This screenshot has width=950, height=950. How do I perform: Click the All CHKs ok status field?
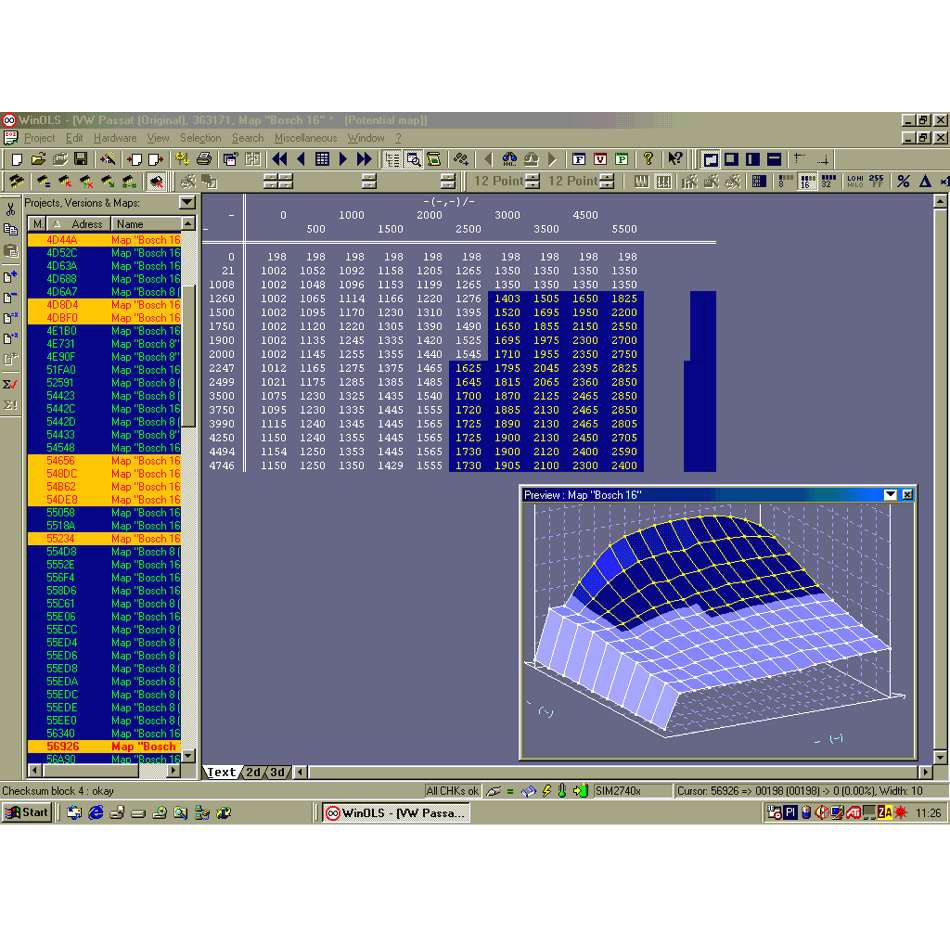[x=452, y=791]
